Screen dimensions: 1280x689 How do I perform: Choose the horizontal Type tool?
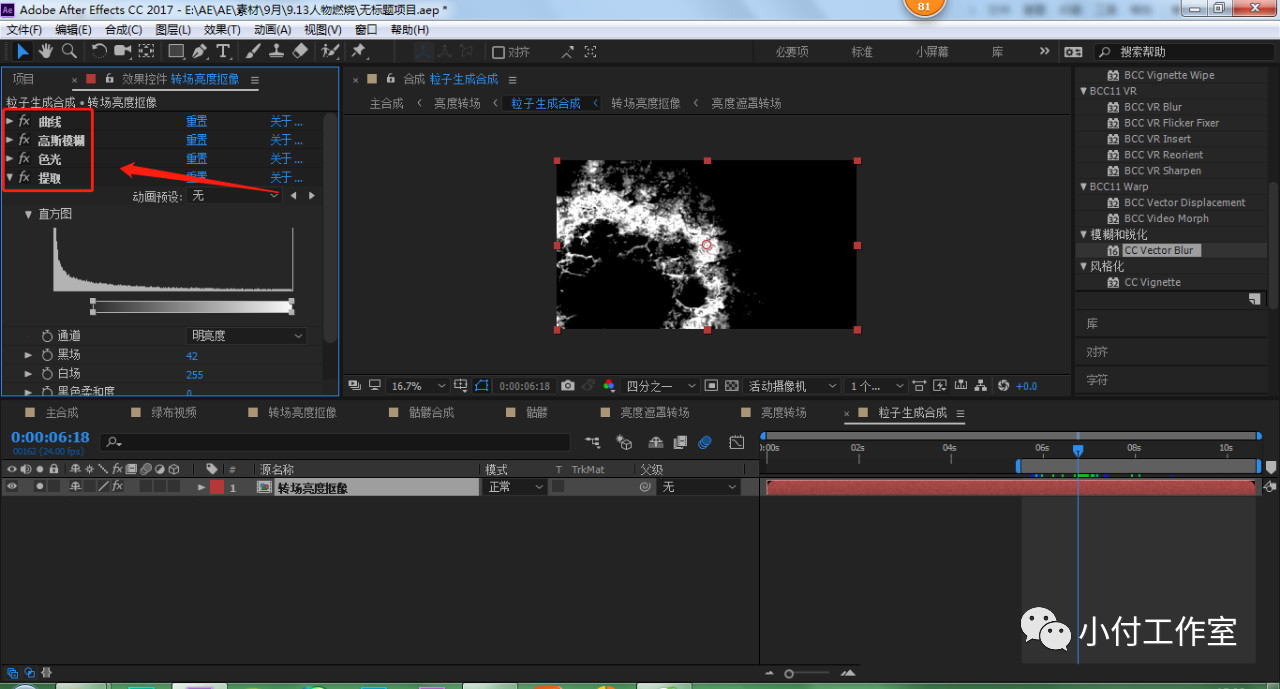click(x=222, y=51)
